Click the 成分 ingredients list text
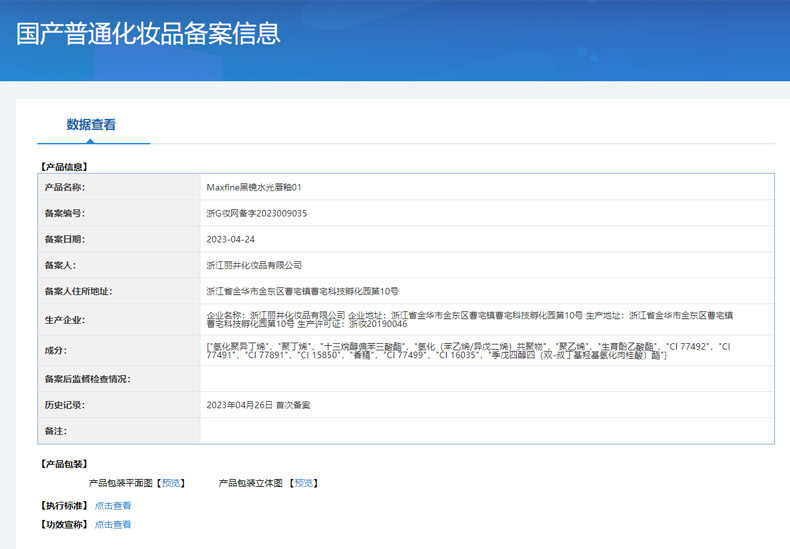The width and height of the screenshot is (790, 549). pos(469,351)
